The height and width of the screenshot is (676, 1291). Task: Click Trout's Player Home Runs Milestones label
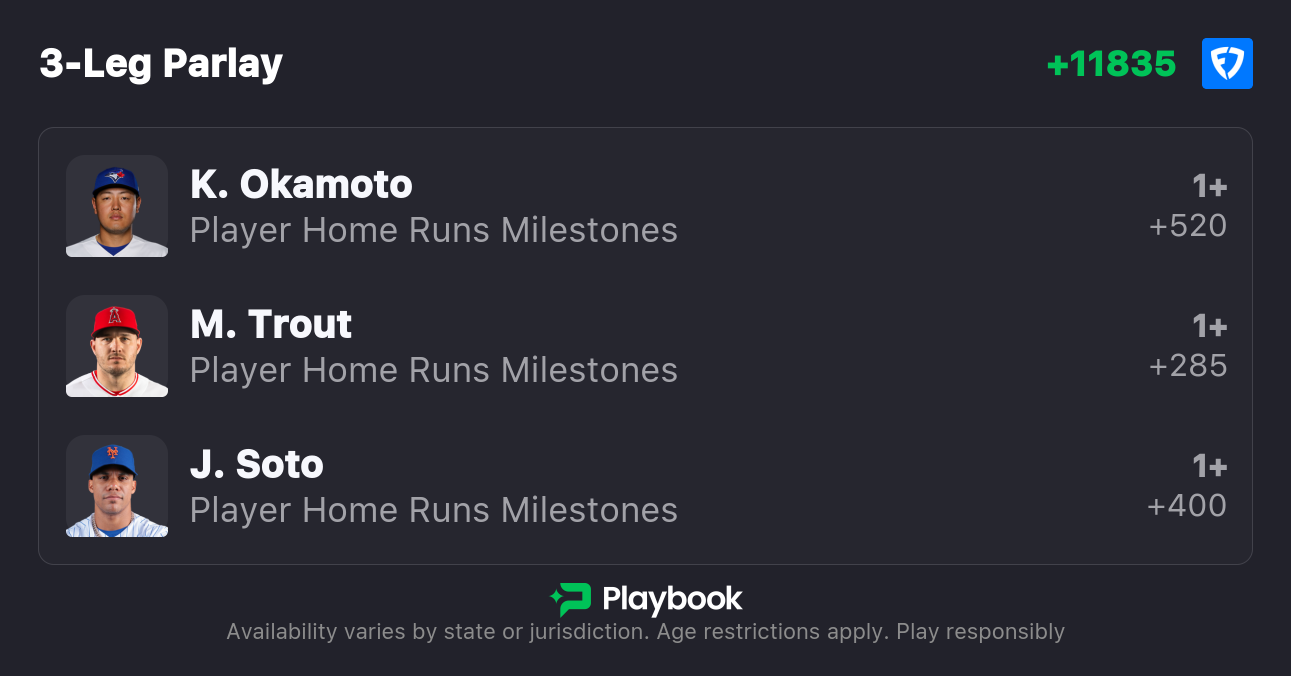(x=434, y=370)
